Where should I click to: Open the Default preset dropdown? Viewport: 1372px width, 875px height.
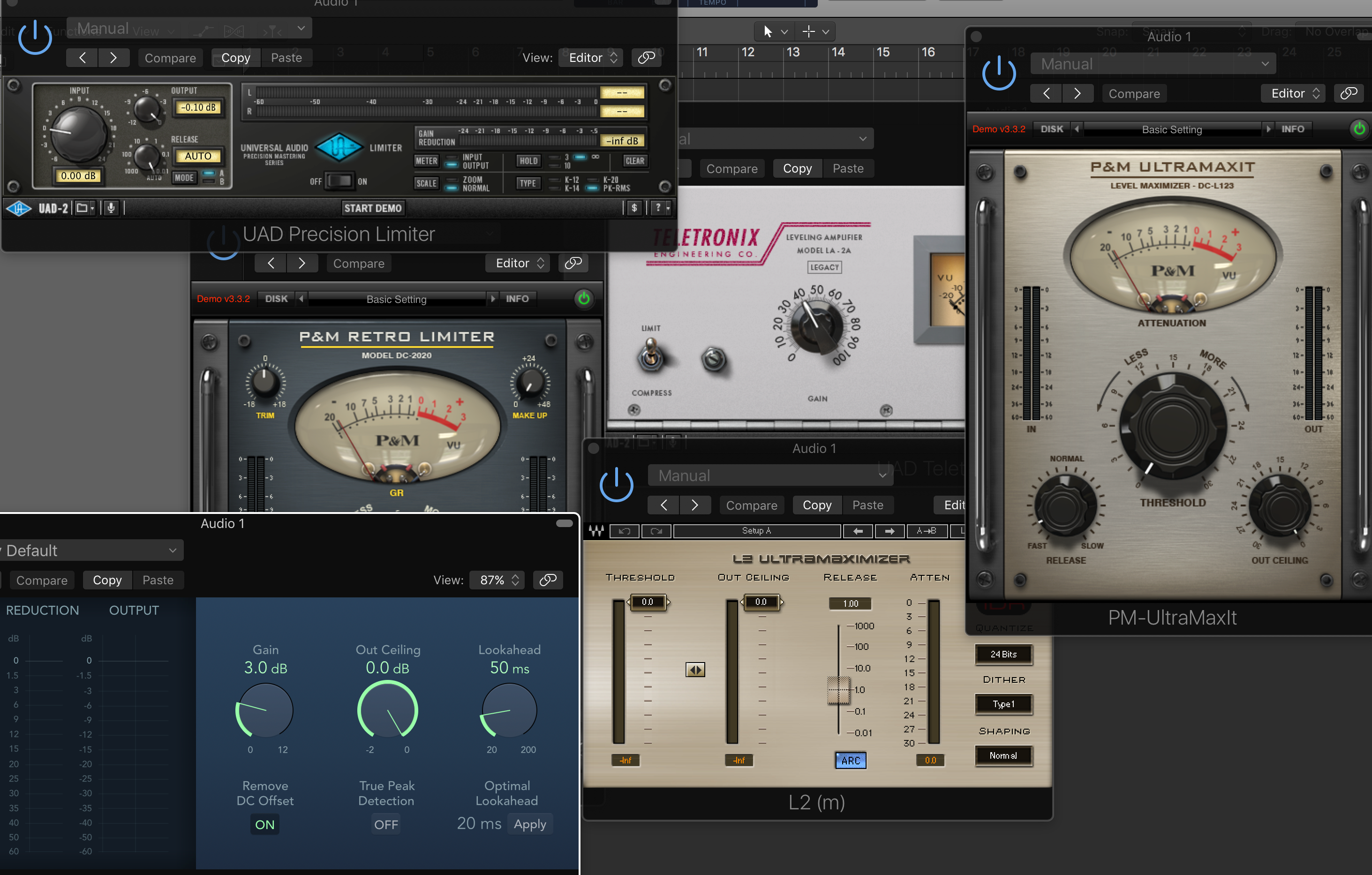point(91,551)
